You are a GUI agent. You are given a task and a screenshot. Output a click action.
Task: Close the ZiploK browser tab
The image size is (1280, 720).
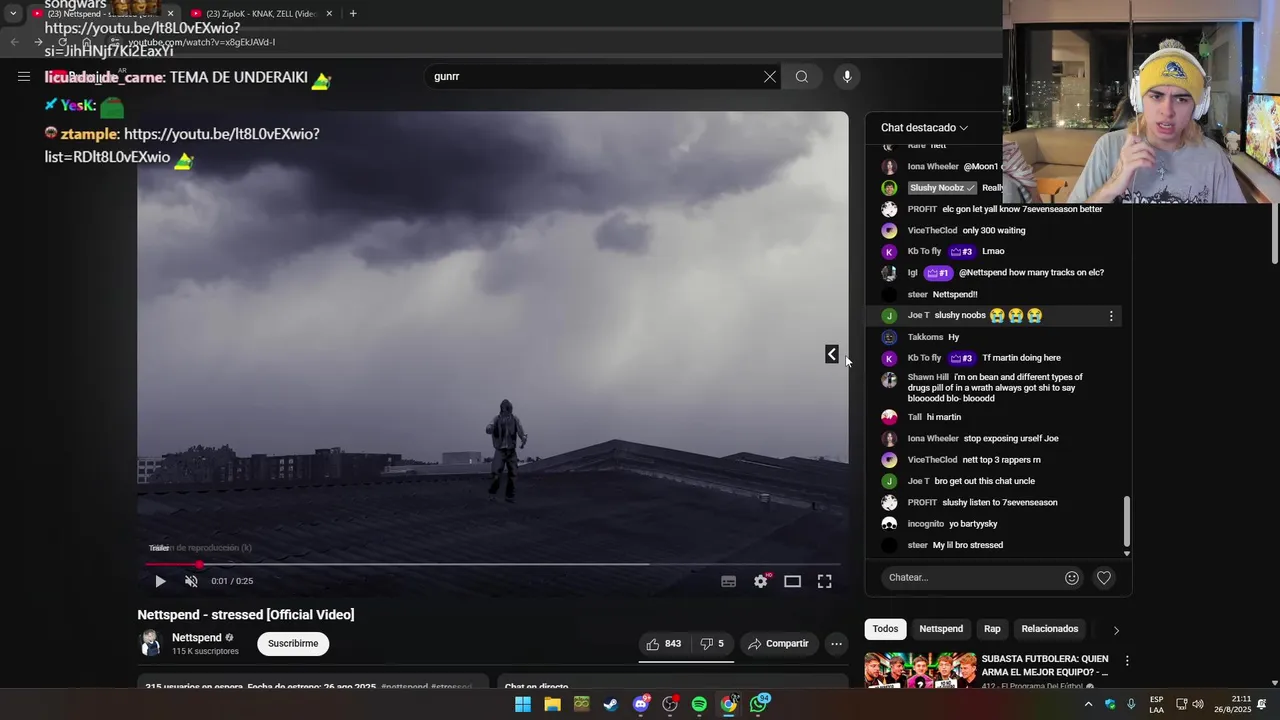tap(329, 13)
